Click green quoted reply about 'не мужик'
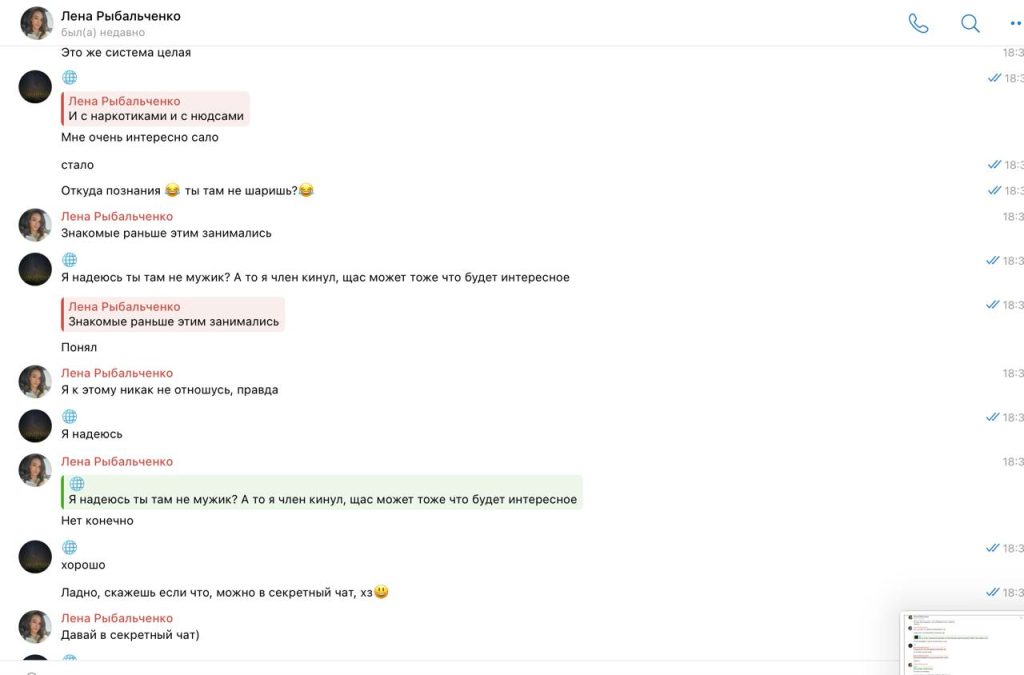The height and width of the screenshot is (675, 1024). [x=321, y=491]
